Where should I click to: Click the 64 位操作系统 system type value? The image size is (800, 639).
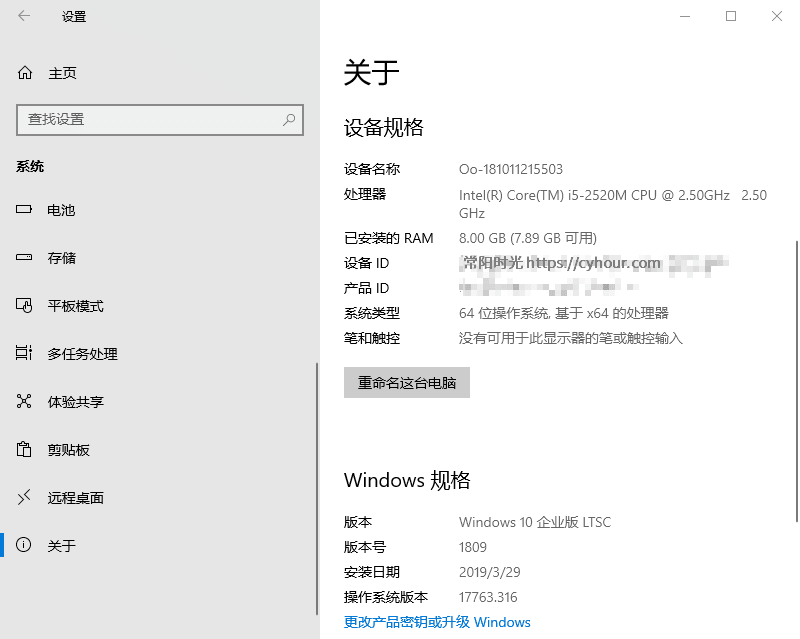[563, 313]
